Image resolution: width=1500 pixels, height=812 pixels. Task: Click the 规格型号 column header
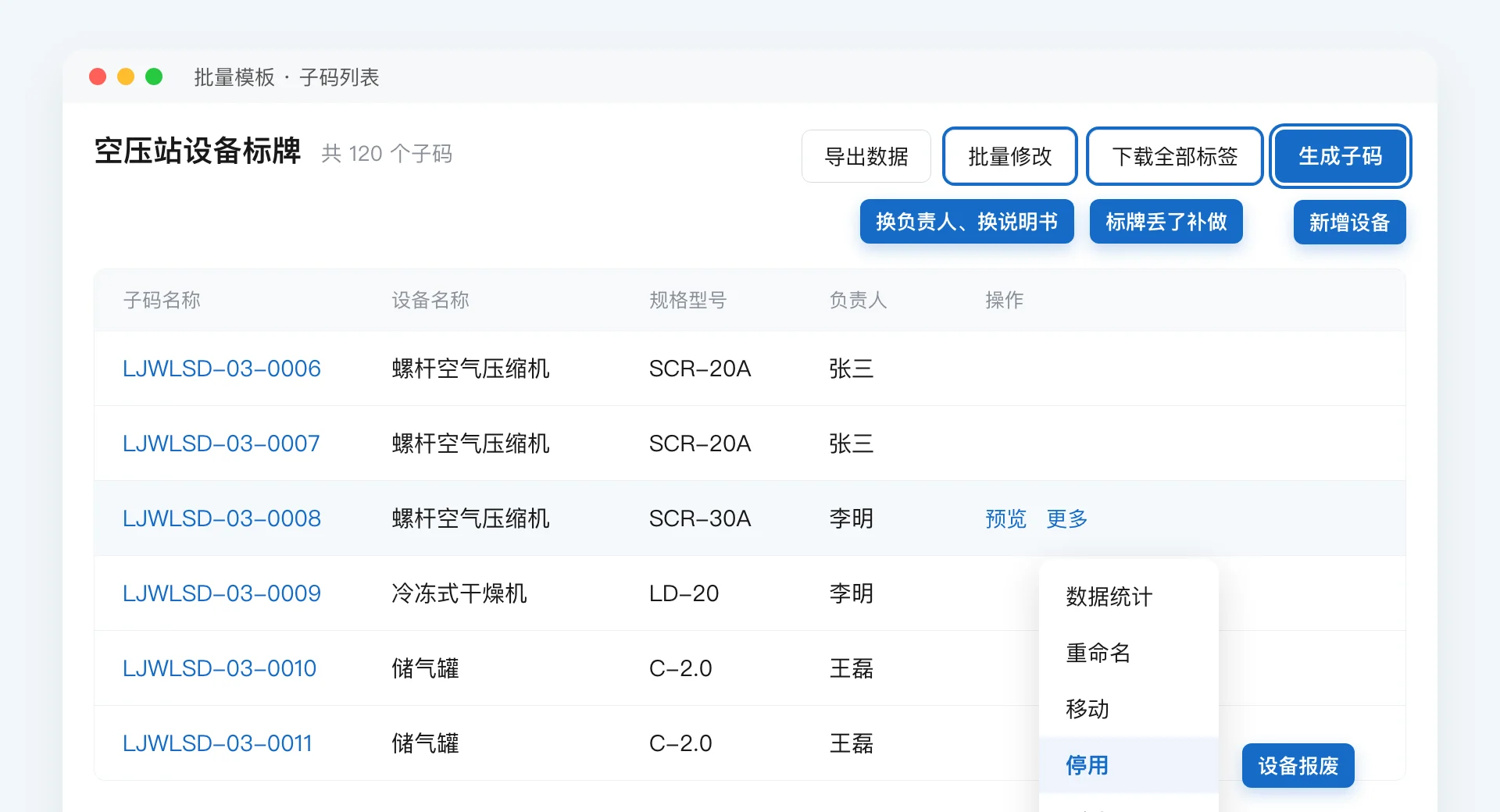[x=687, y=300]
